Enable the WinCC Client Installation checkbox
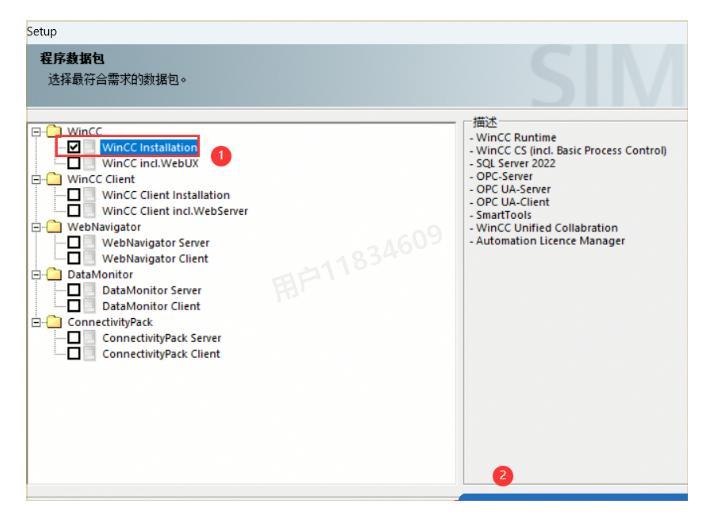This screenshot has height=521, width=715. tap(73, 195)
